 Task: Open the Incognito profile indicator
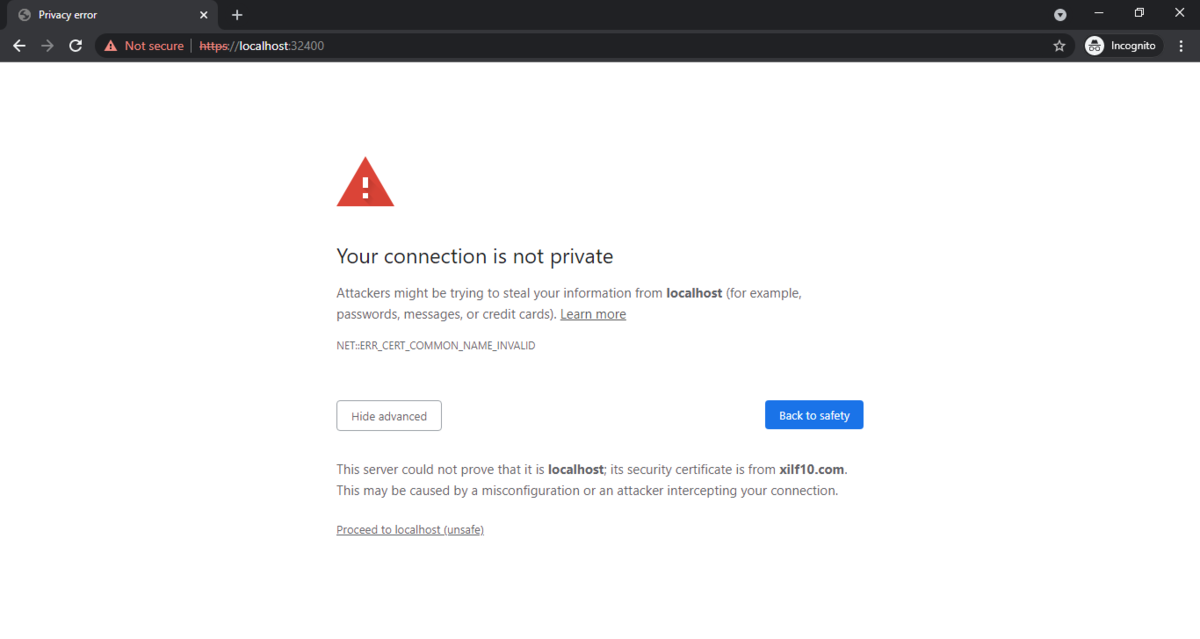(1122, 46)
